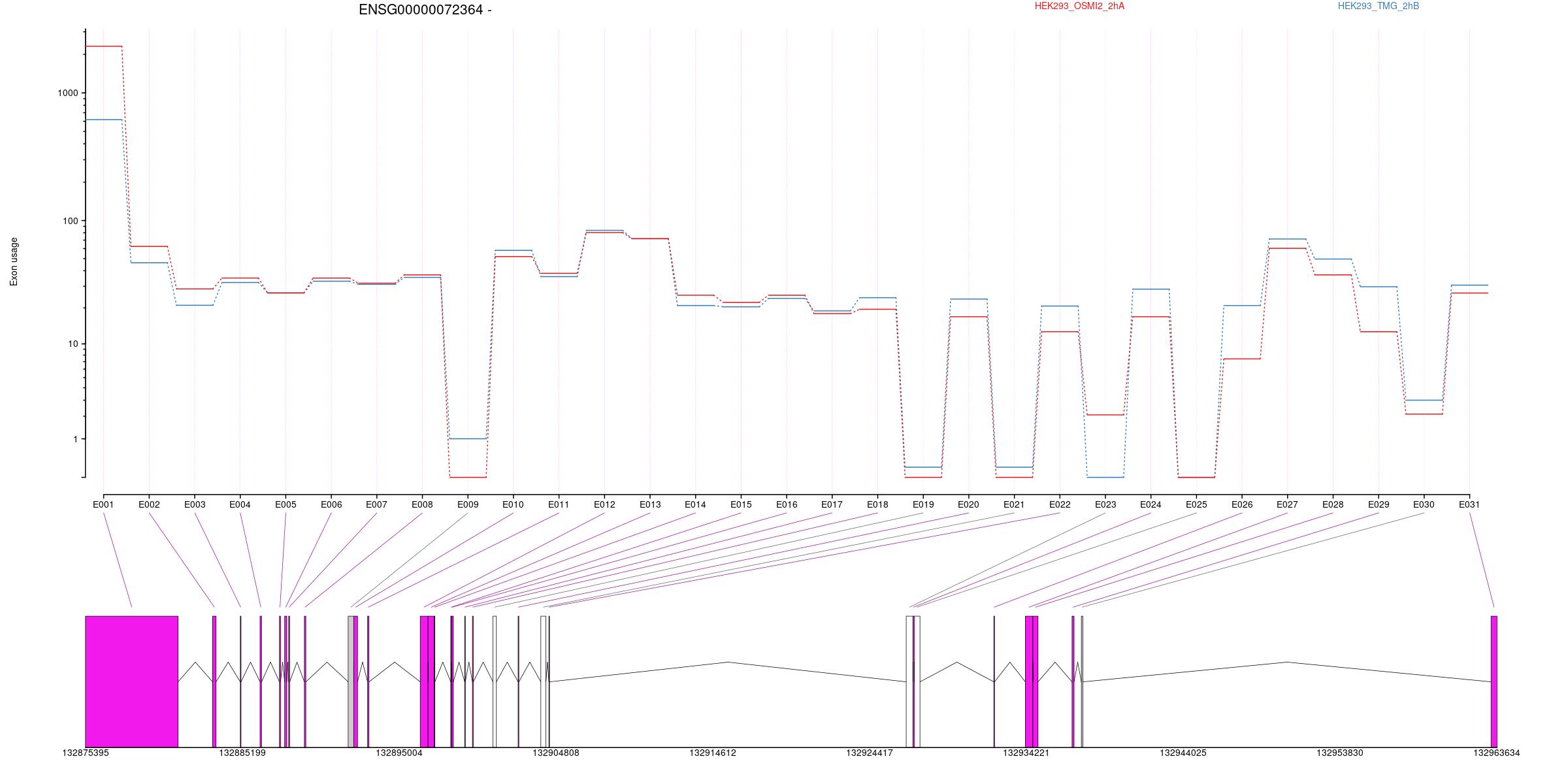Click exon label E014
1568x784 pixels.
(x=695, y=504)
